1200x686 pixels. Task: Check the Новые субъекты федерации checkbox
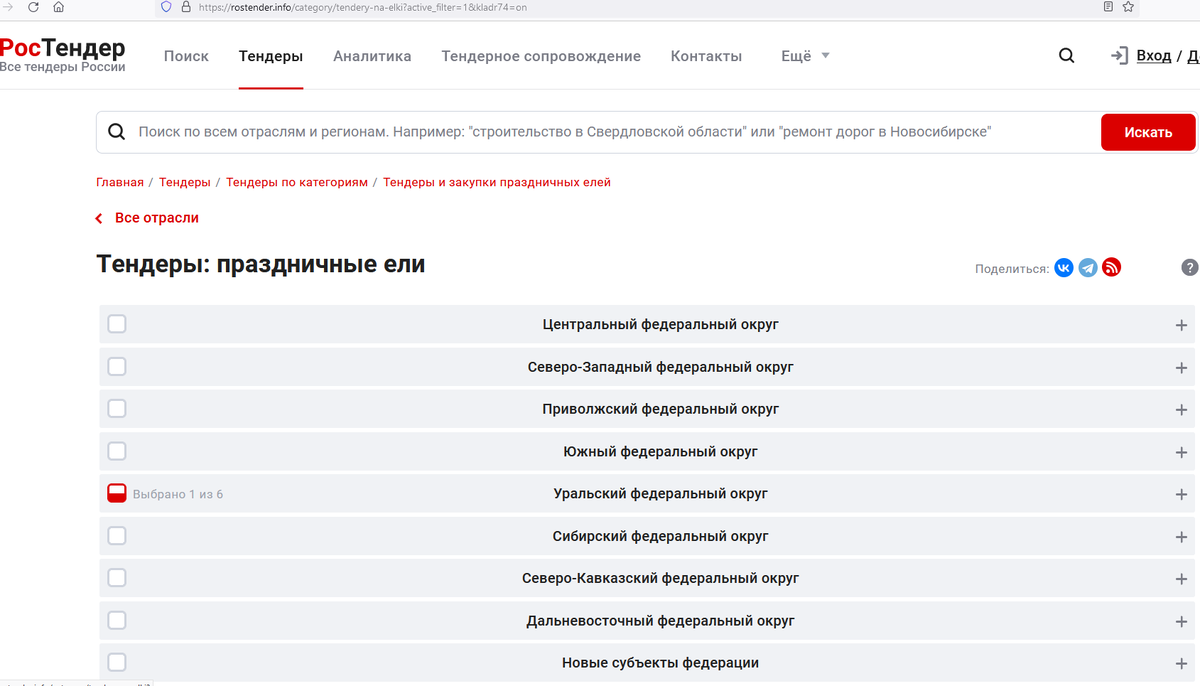click(117, 662)
